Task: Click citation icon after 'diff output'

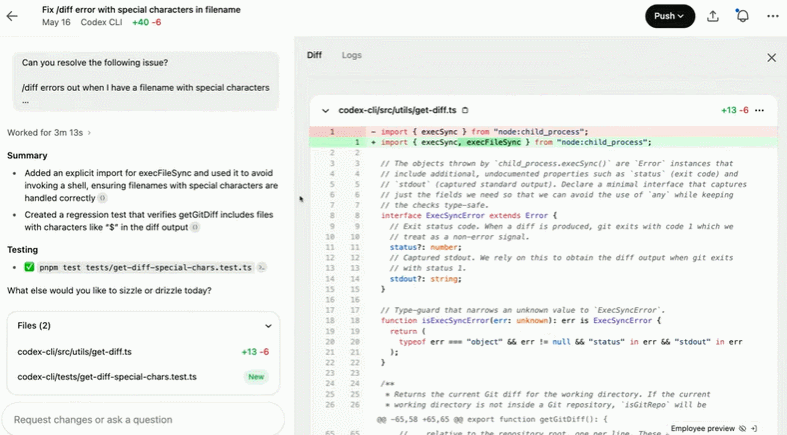Action: [195, 227]
